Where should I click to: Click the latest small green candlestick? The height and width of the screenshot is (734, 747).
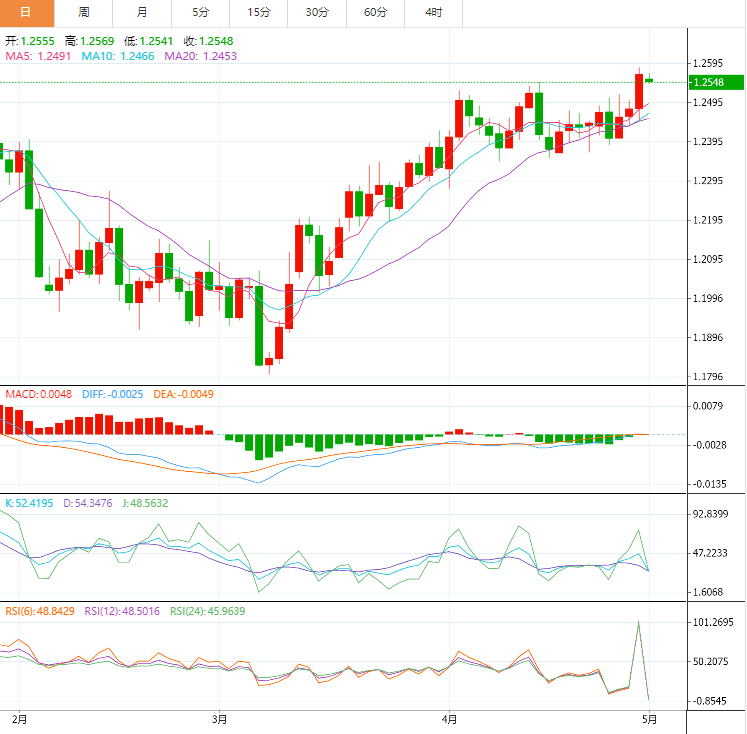(649, 80)
